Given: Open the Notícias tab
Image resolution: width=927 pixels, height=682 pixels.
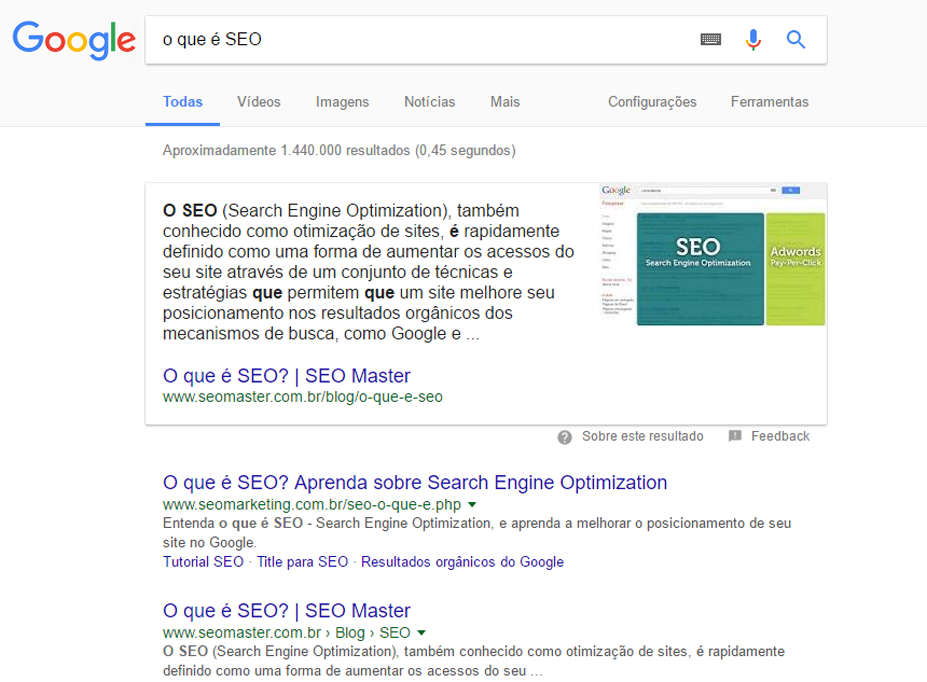Looking at the screenshot, I should (x=429, y=102).
